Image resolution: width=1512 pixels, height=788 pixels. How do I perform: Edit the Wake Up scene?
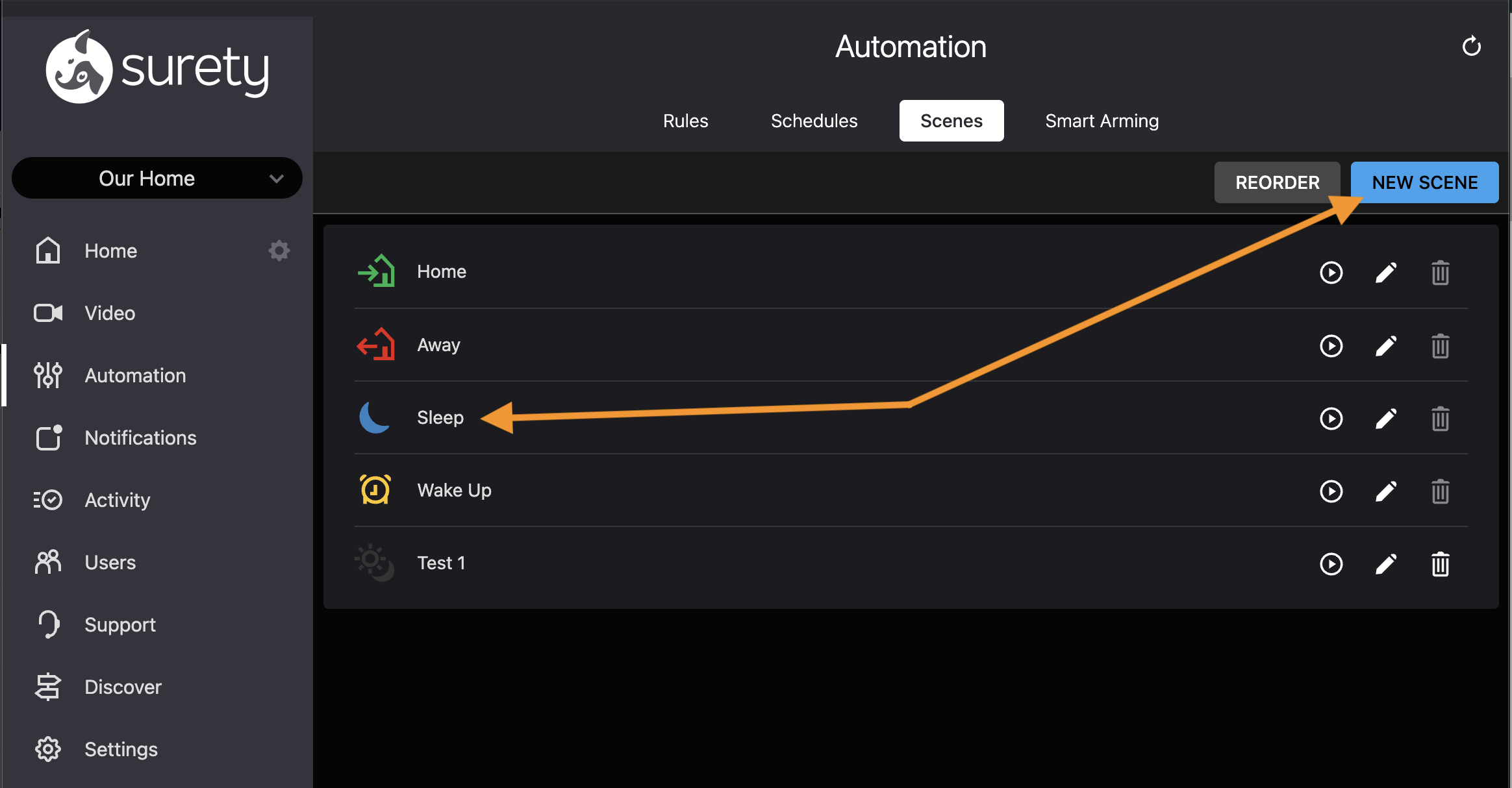1385,491
